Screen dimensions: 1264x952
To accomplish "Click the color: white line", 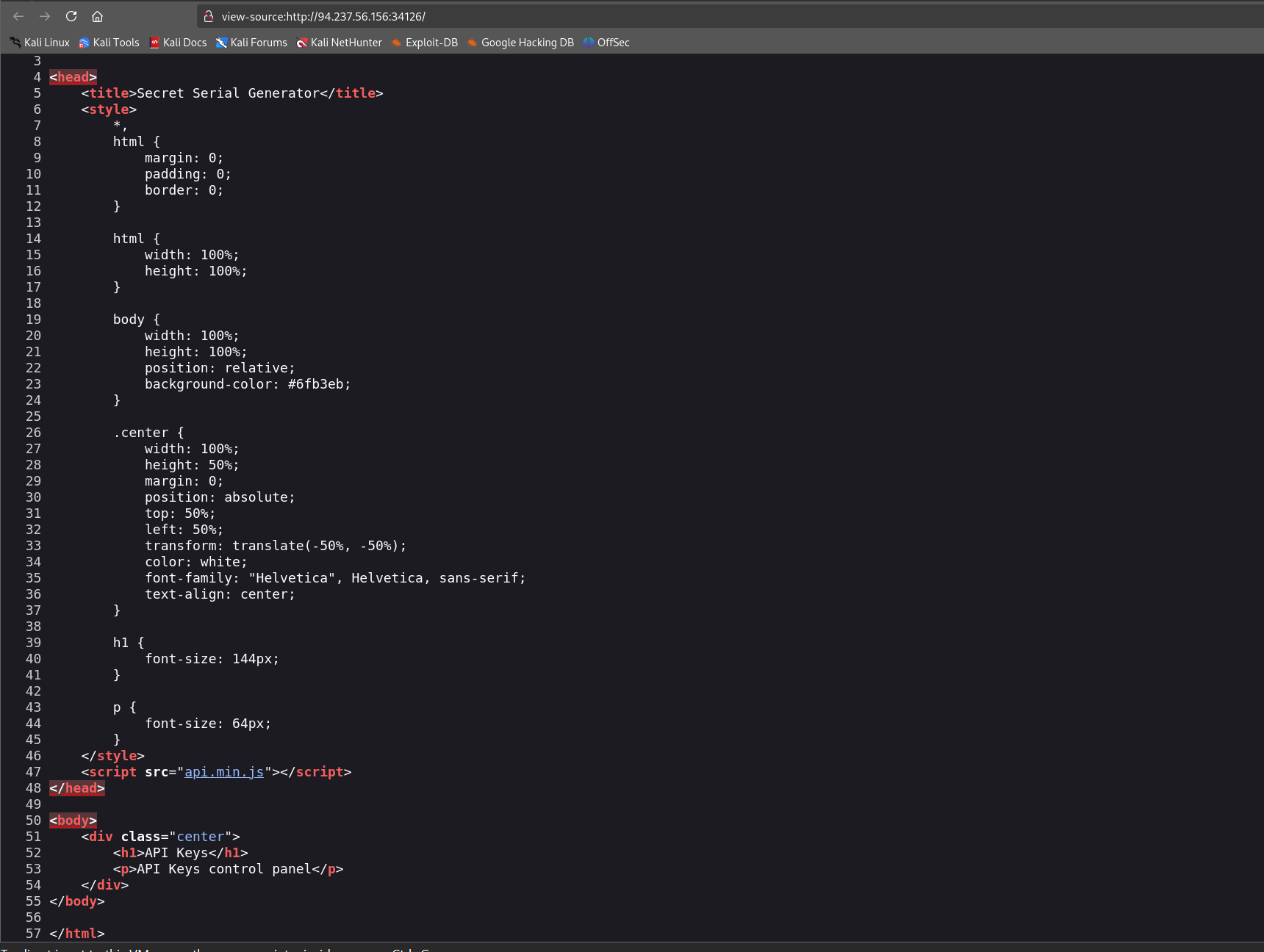I will (x=196, y=562).
